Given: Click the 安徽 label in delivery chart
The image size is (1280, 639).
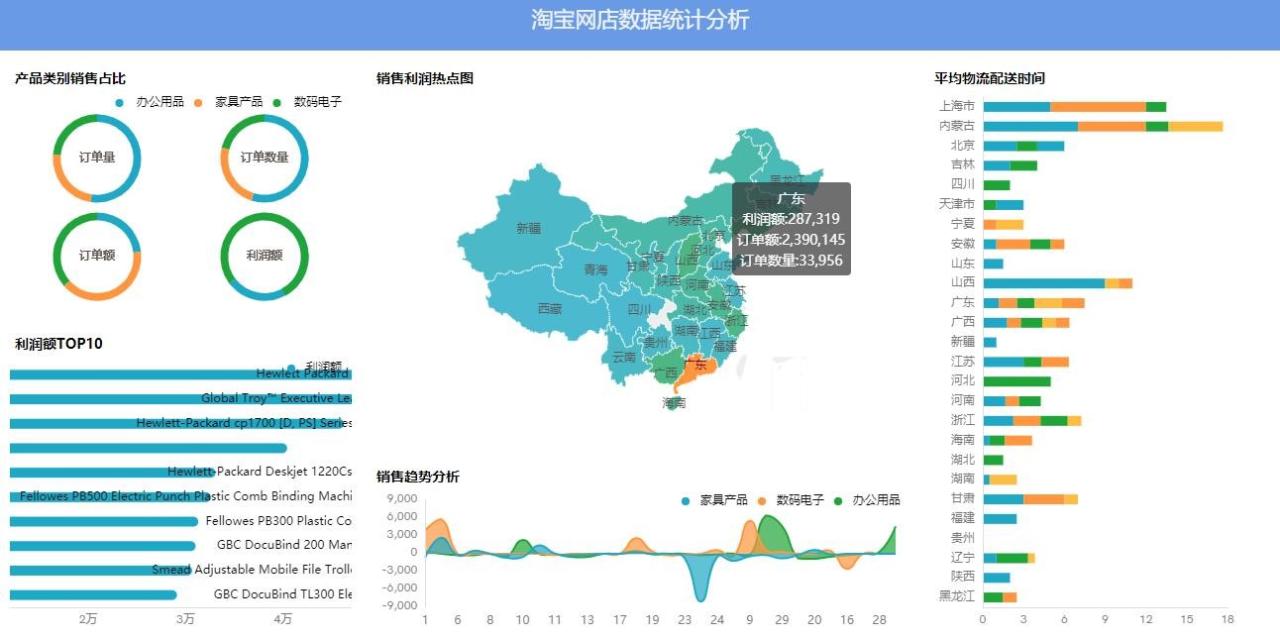Looking at the screenshot, I should pyautogui.click(x=963, y=244).
